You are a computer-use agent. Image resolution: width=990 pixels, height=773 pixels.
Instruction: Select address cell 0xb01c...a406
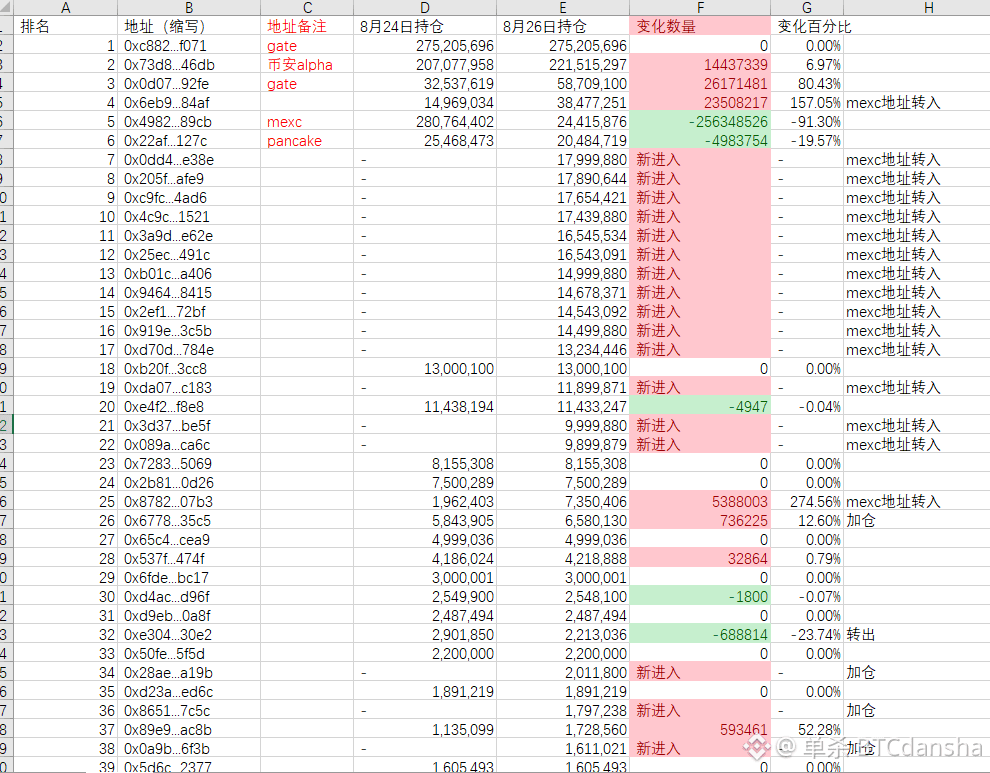[x=189, y=273]
